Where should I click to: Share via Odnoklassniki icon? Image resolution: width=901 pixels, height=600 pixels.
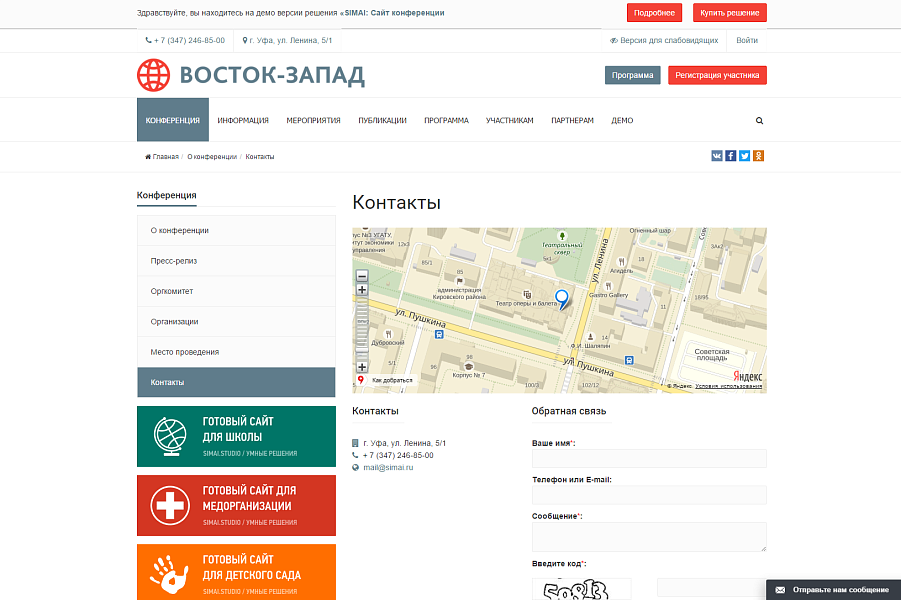click(758, 156)
